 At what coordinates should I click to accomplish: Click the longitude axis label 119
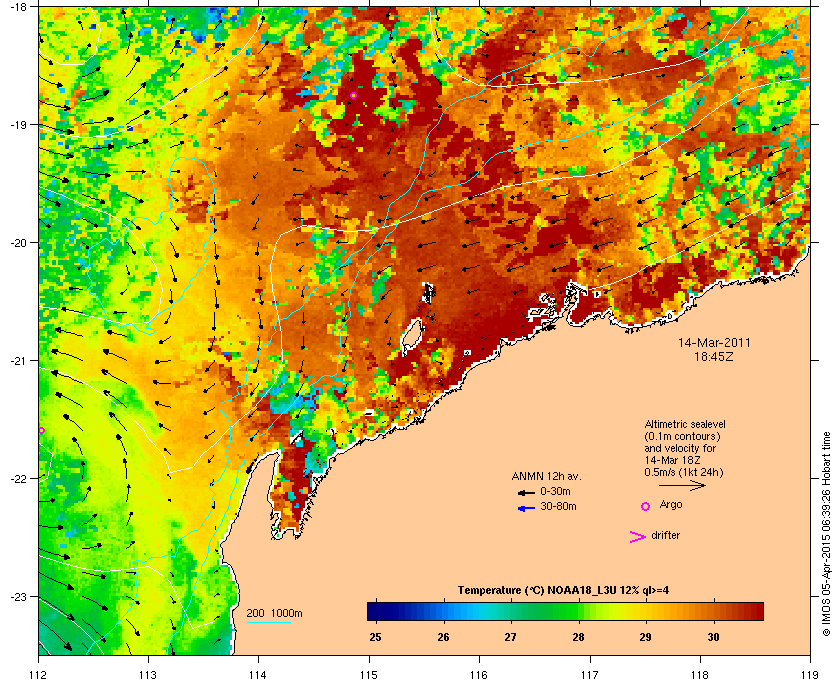[x=811, y=674]
